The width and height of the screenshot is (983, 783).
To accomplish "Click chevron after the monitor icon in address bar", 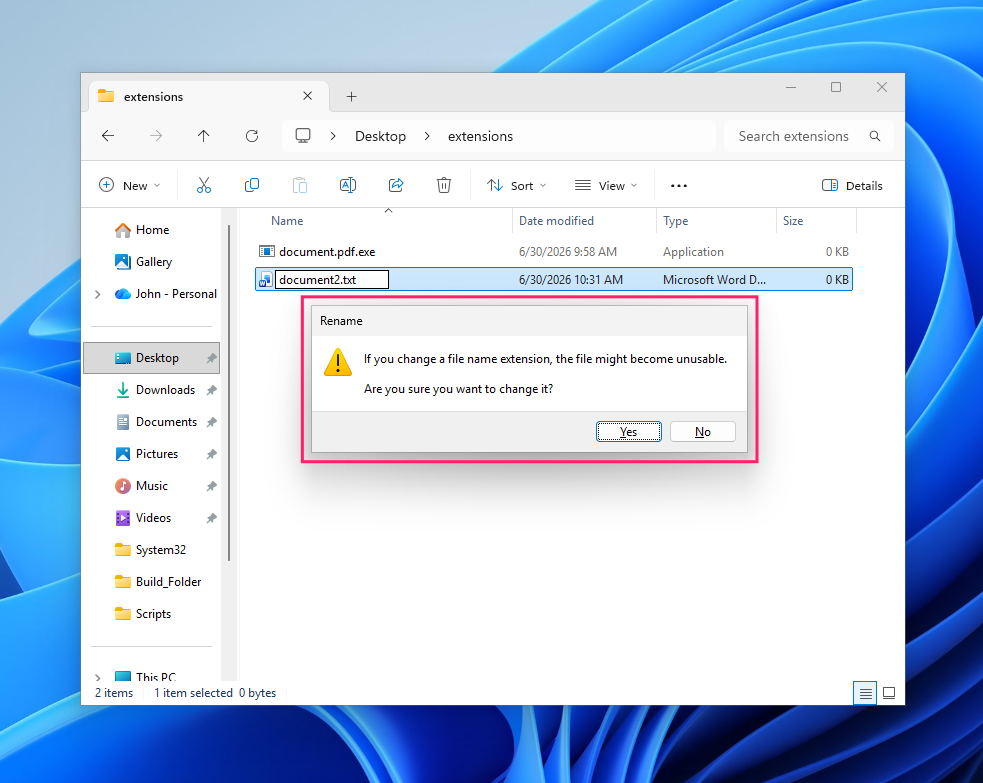I will (333, 136).
